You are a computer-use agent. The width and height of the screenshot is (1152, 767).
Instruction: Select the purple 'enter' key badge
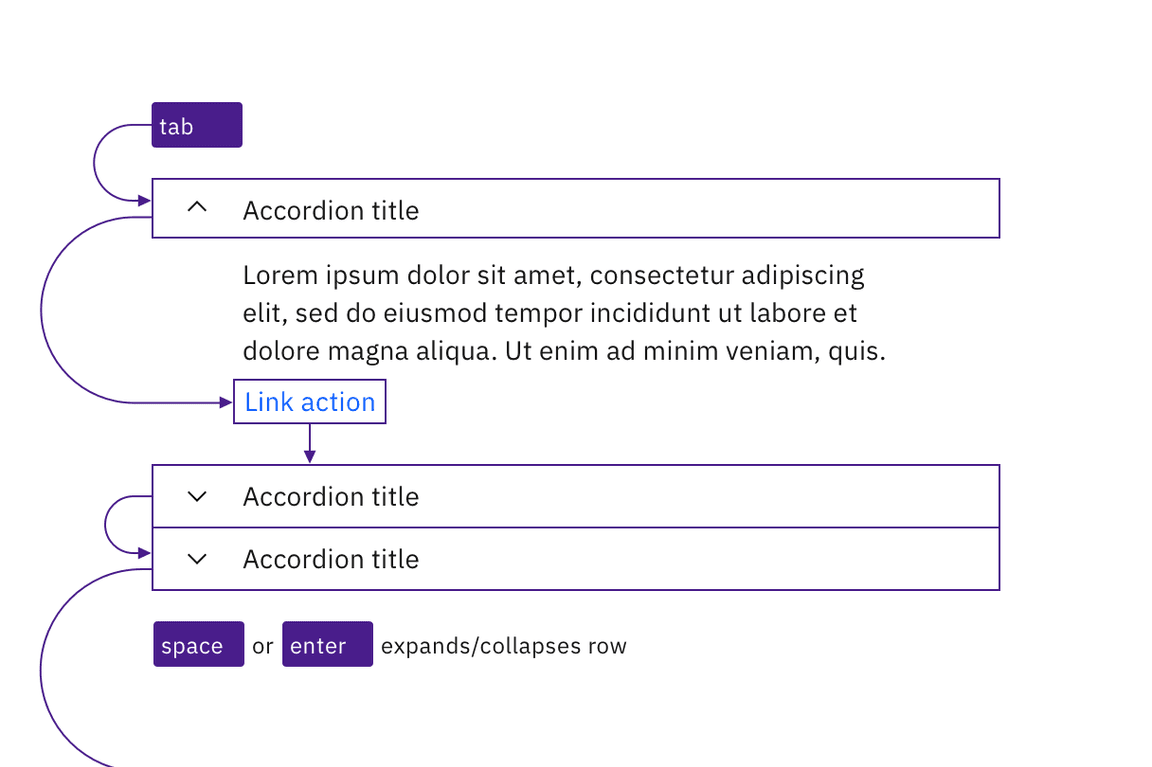[x=327, y=645]
